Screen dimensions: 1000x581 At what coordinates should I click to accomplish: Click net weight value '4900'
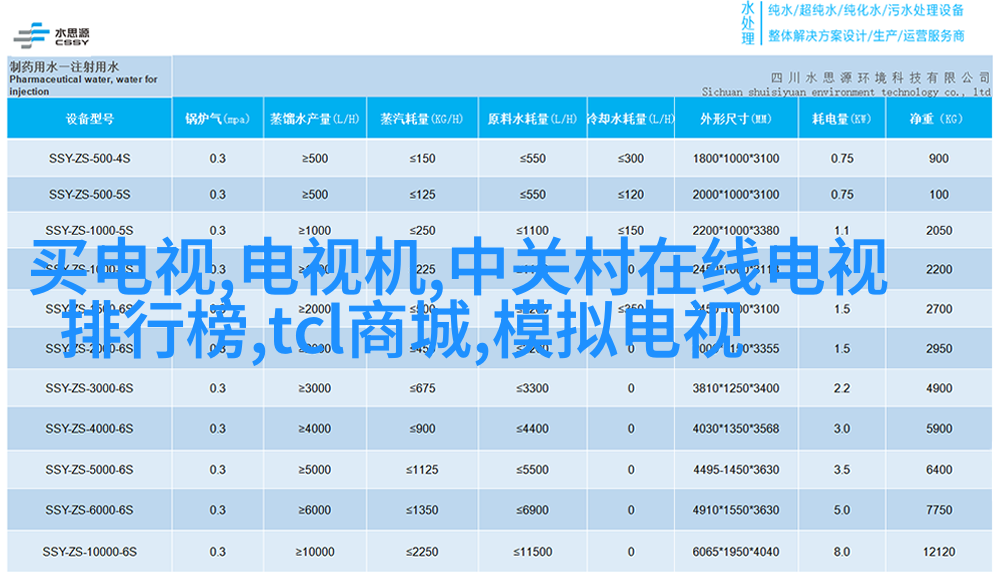(x=939, y=388)
